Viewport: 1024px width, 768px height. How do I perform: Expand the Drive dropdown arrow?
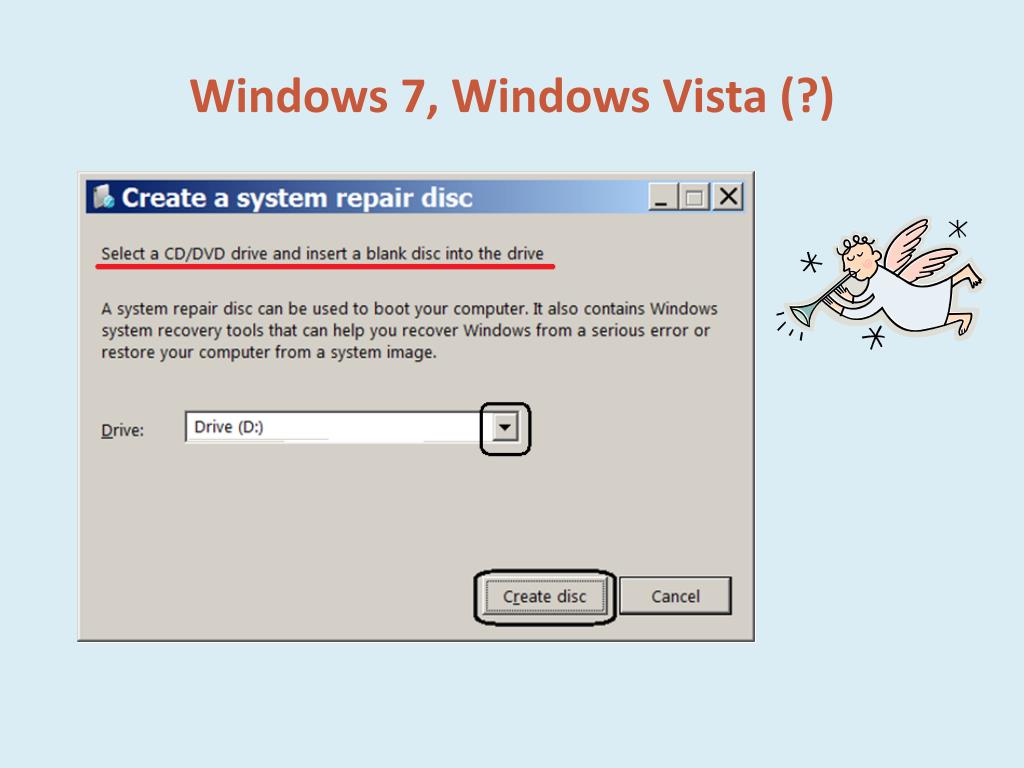coord(504,428)
